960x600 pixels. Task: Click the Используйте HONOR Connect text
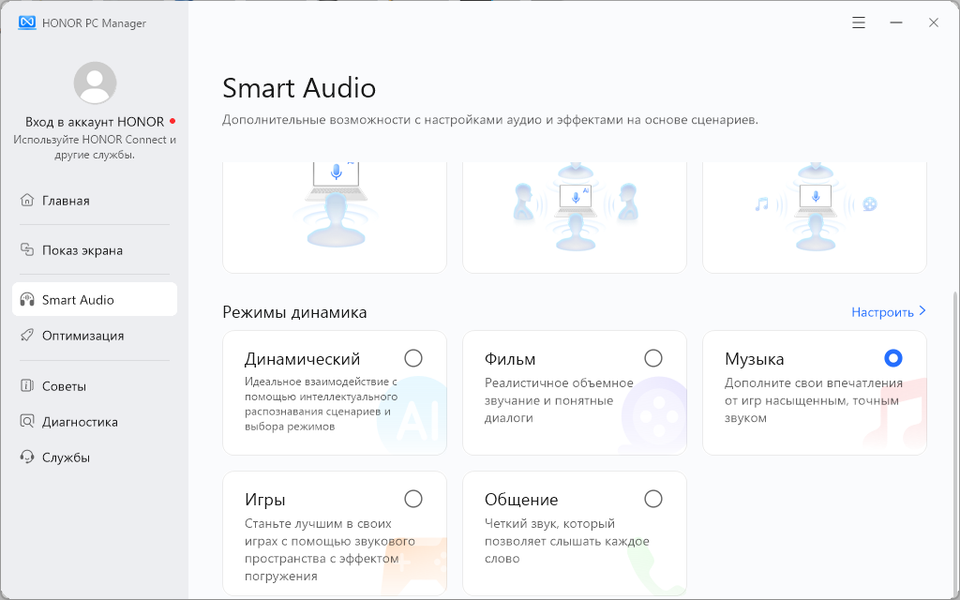pos(95,147)
